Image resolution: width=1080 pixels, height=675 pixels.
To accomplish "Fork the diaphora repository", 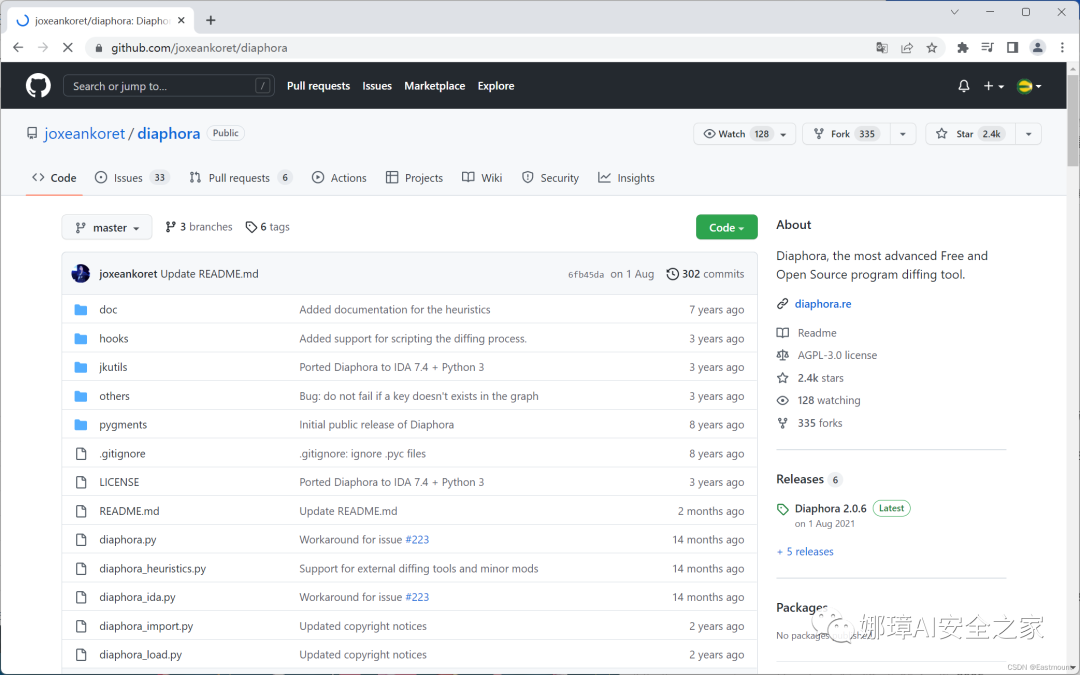I will point(847,134).
